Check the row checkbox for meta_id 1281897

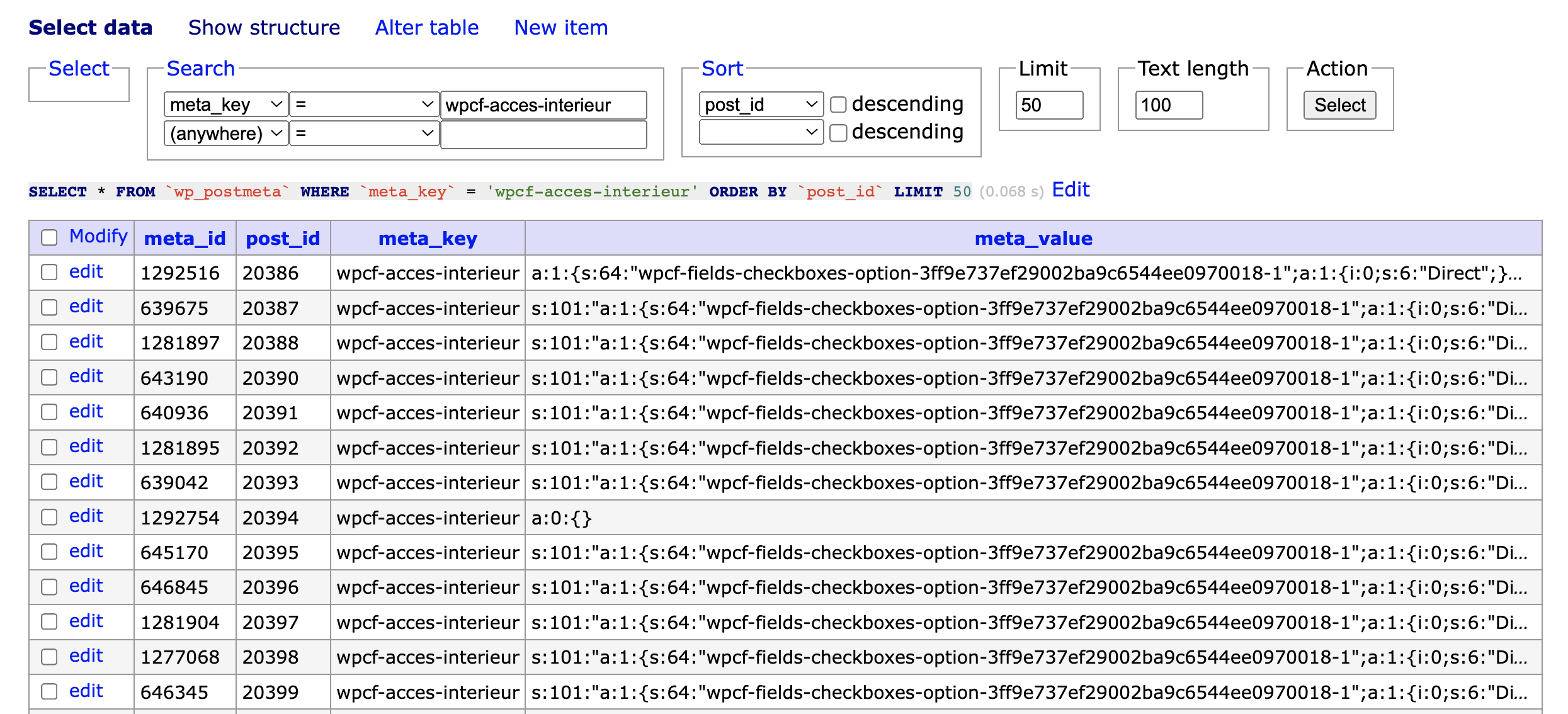[x=49, y=342]
